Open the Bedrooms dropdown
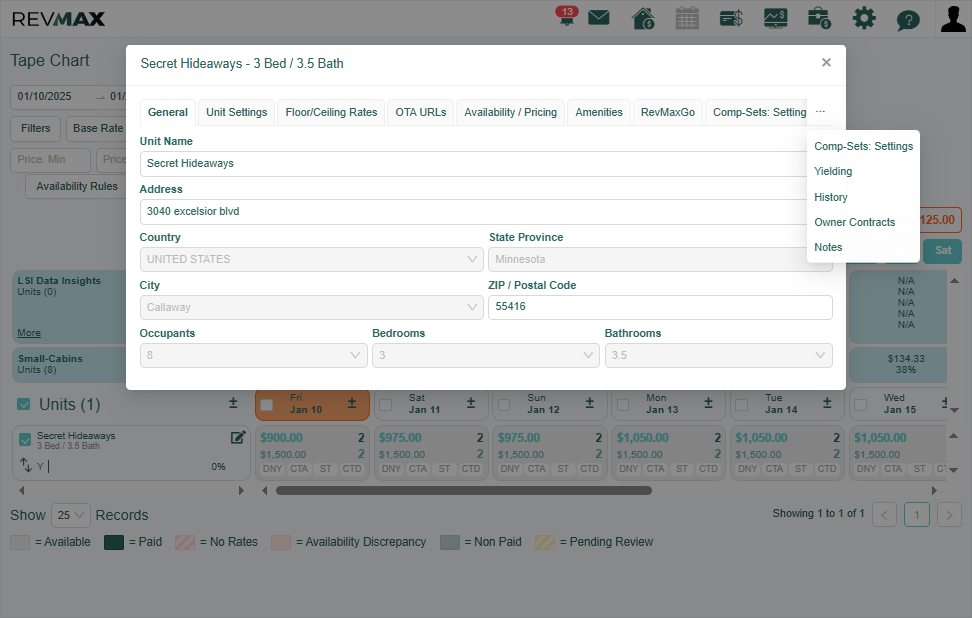972x618 pixels. point(485,355)
